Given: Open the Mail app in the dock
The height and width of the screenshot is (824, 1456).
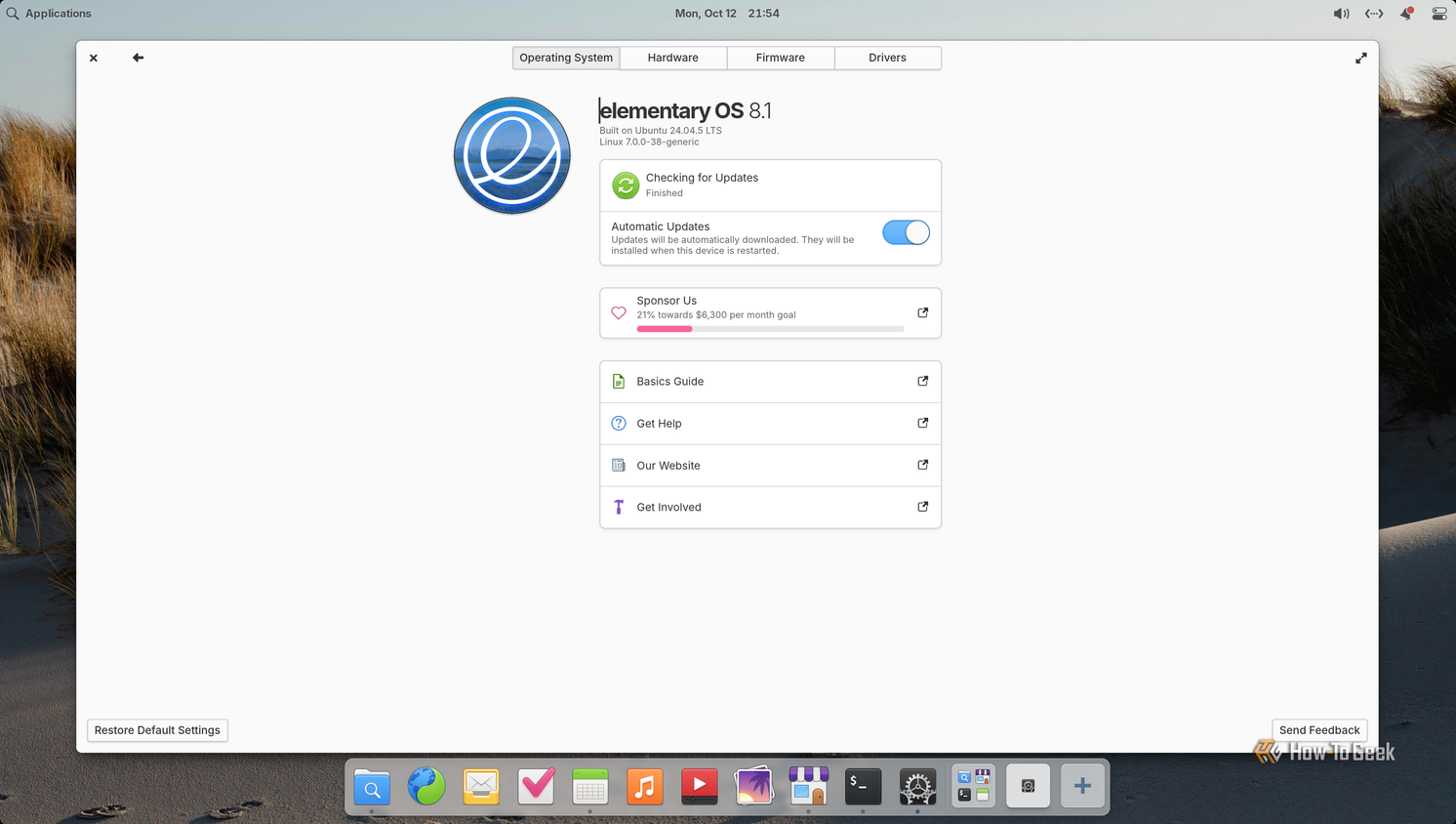Looking at the screenshot, I should point(481,786).
